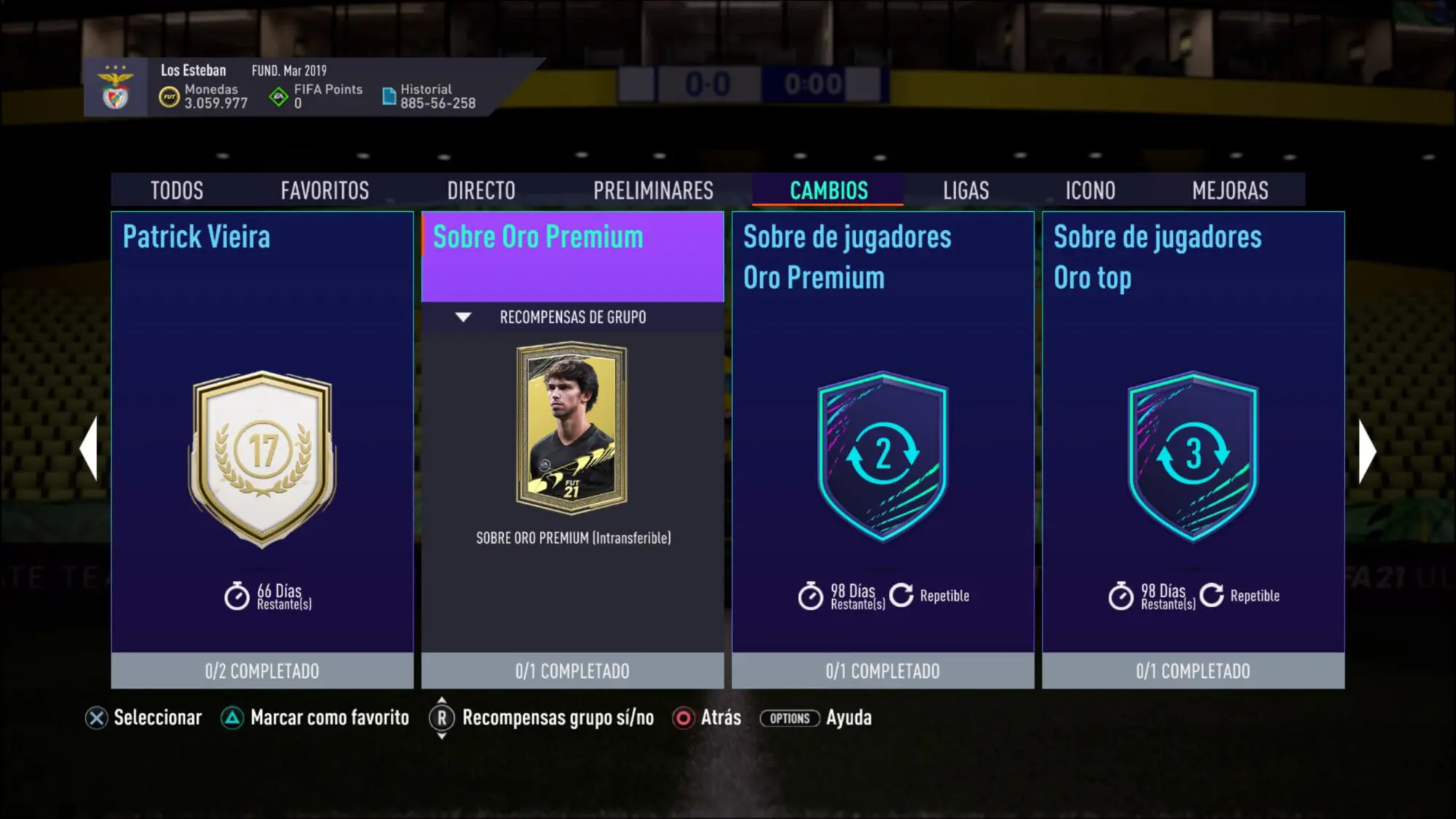Image resolution: width=1456 pixels, height=819 pixels.
Task: Click 0/2 COMPLETADO progress bar under Vieira
Action: tap(262, 670)
